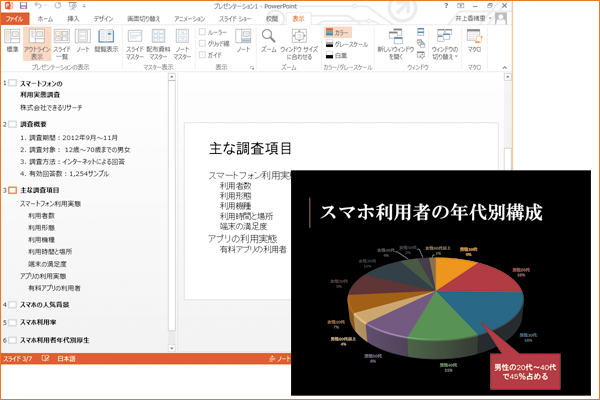Click callout 男性の20代～40代で45%占める
This screenshot has height=400, width=600.
[525, 372]
